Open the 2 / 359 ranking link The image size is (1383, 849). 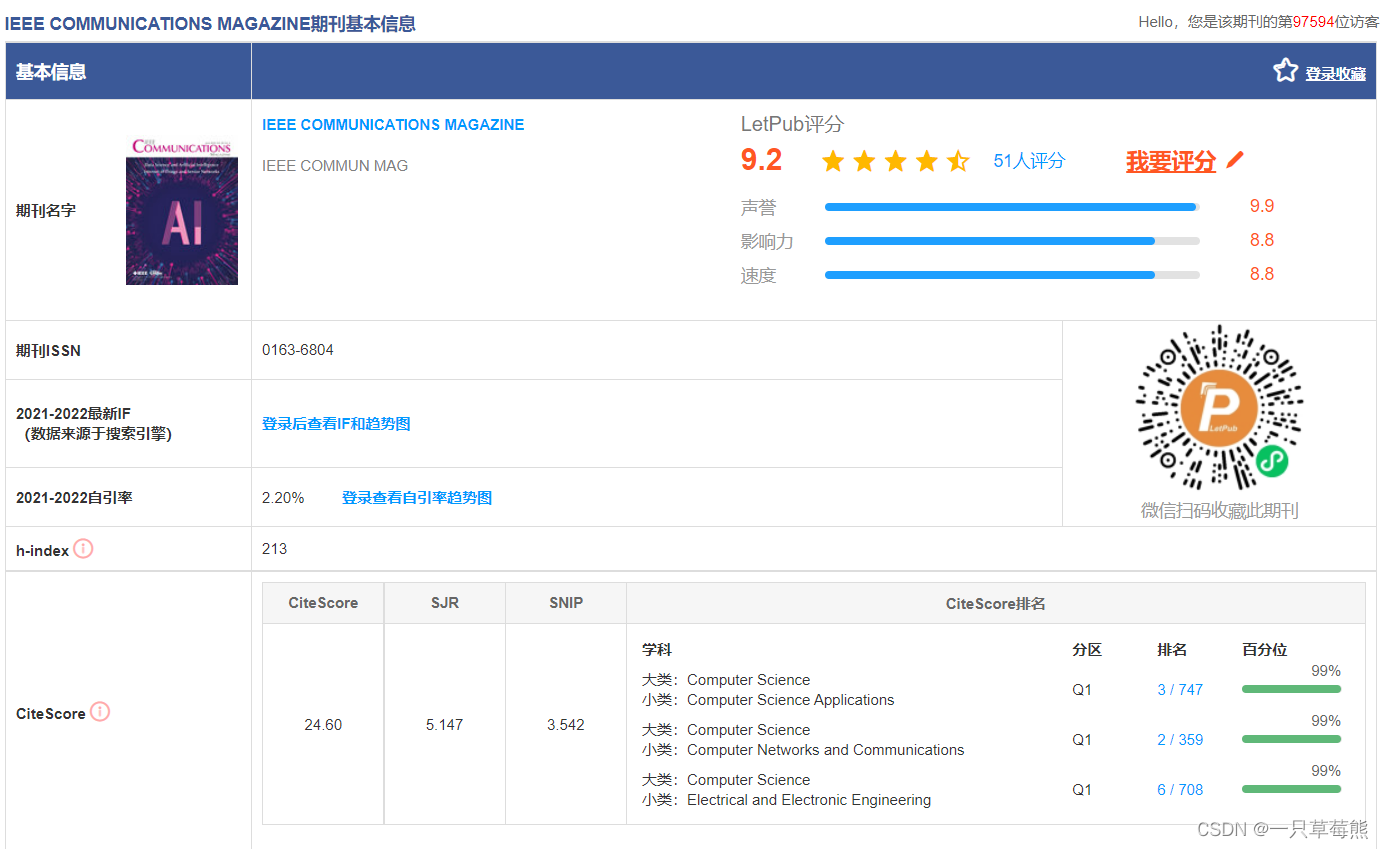1180,740
